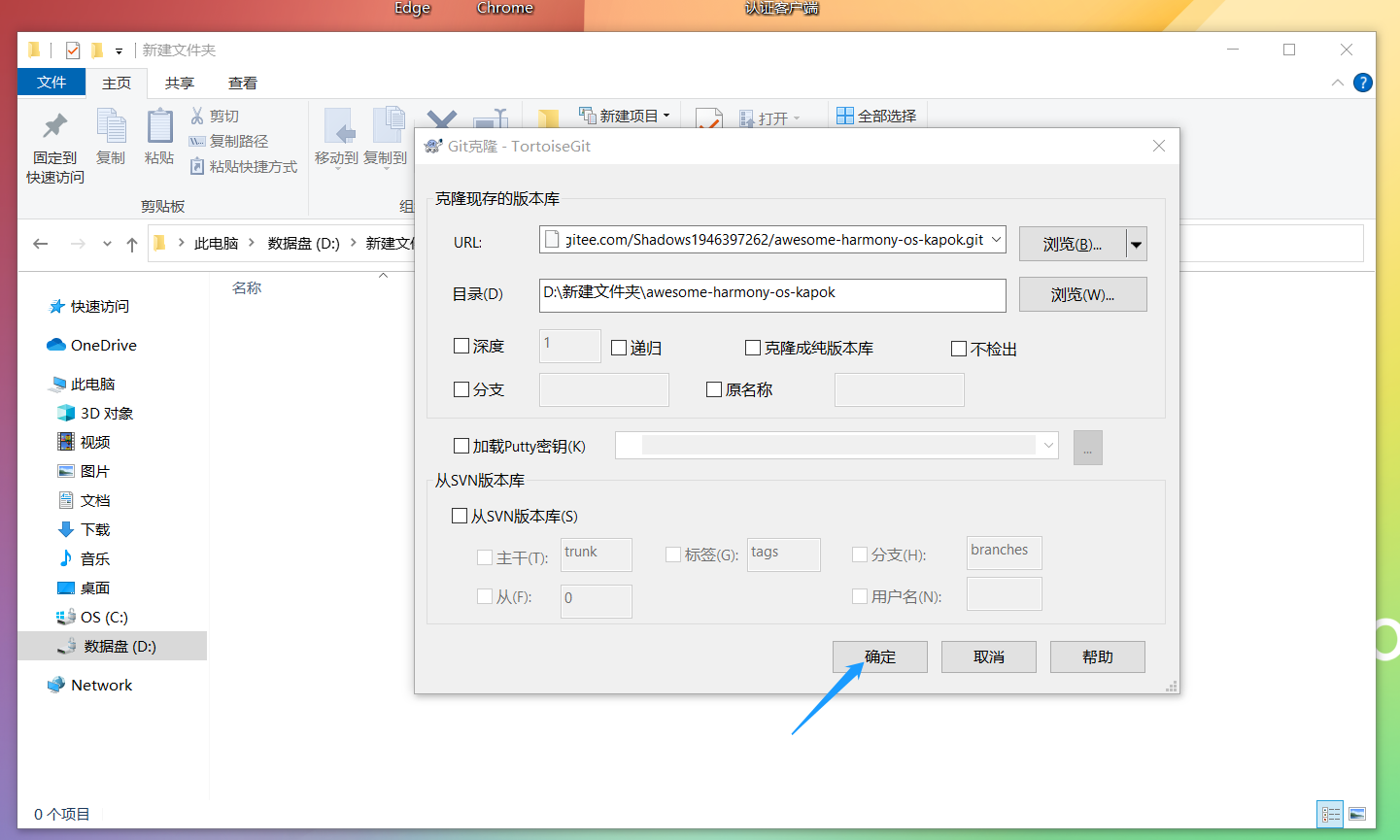Open Browse(B) split-button dropdown arrow
This screenshot has width=1400, height=840.
1137,244
